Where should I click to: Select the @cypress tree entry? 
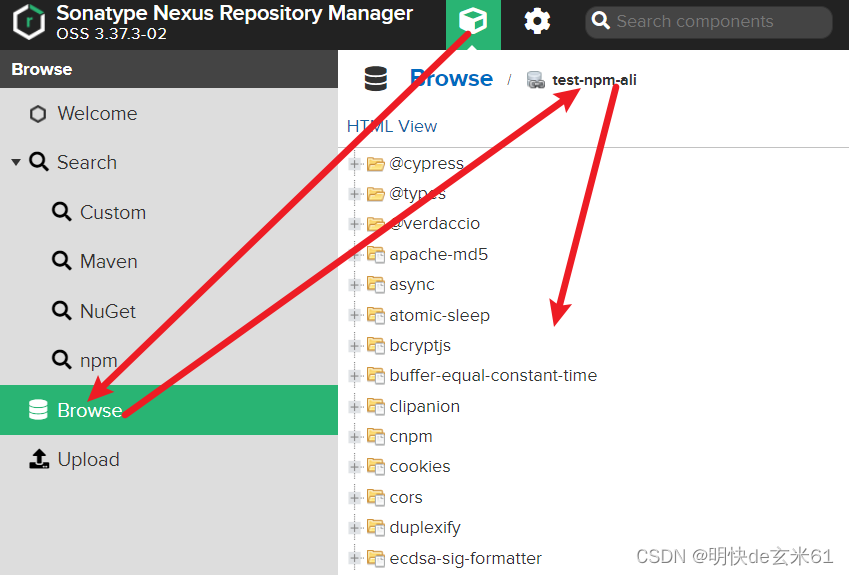click(x=426, y=164)
